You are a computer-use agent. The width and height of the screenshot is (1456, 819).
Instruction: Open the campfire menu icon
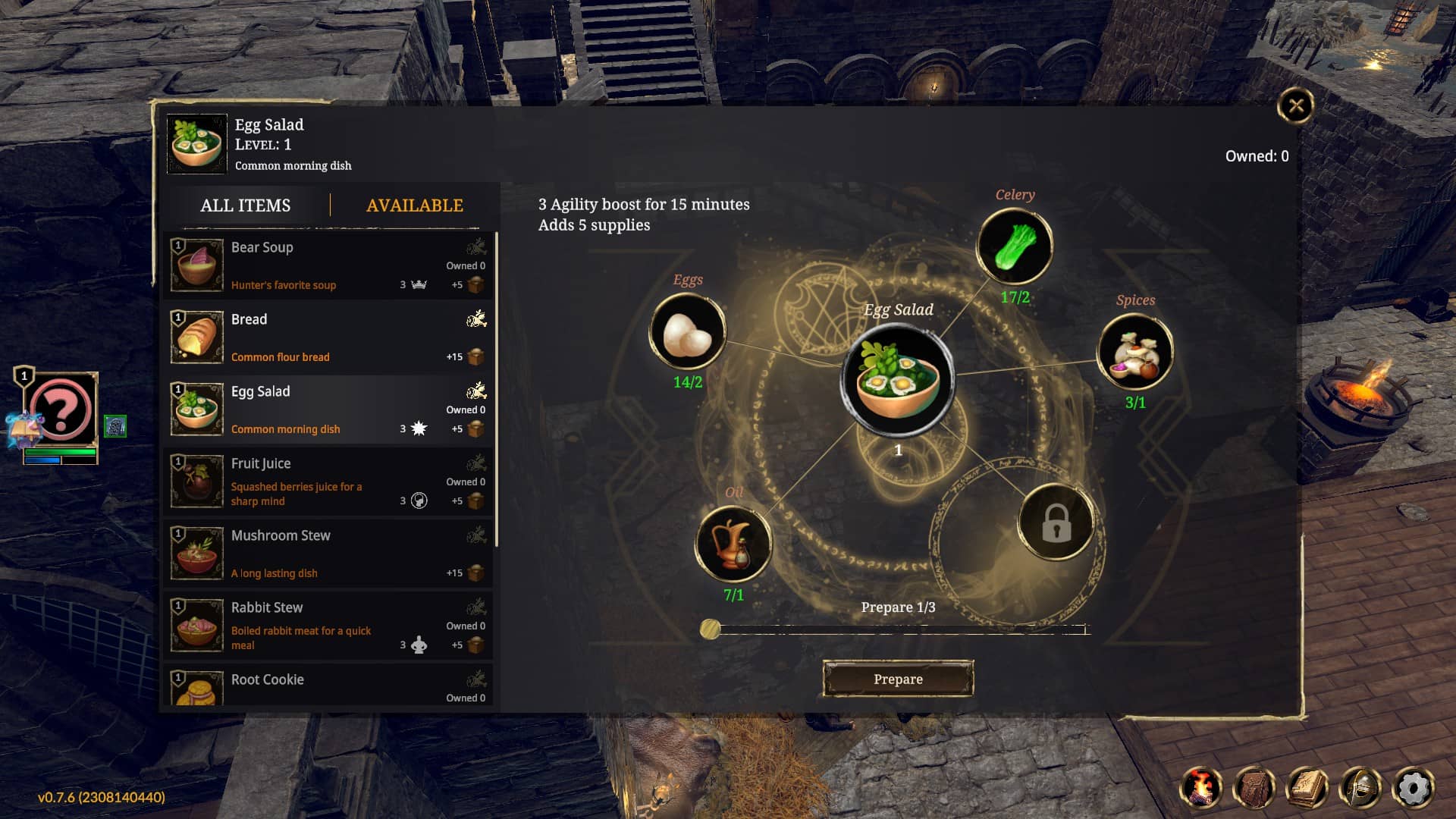point(1201,788)
